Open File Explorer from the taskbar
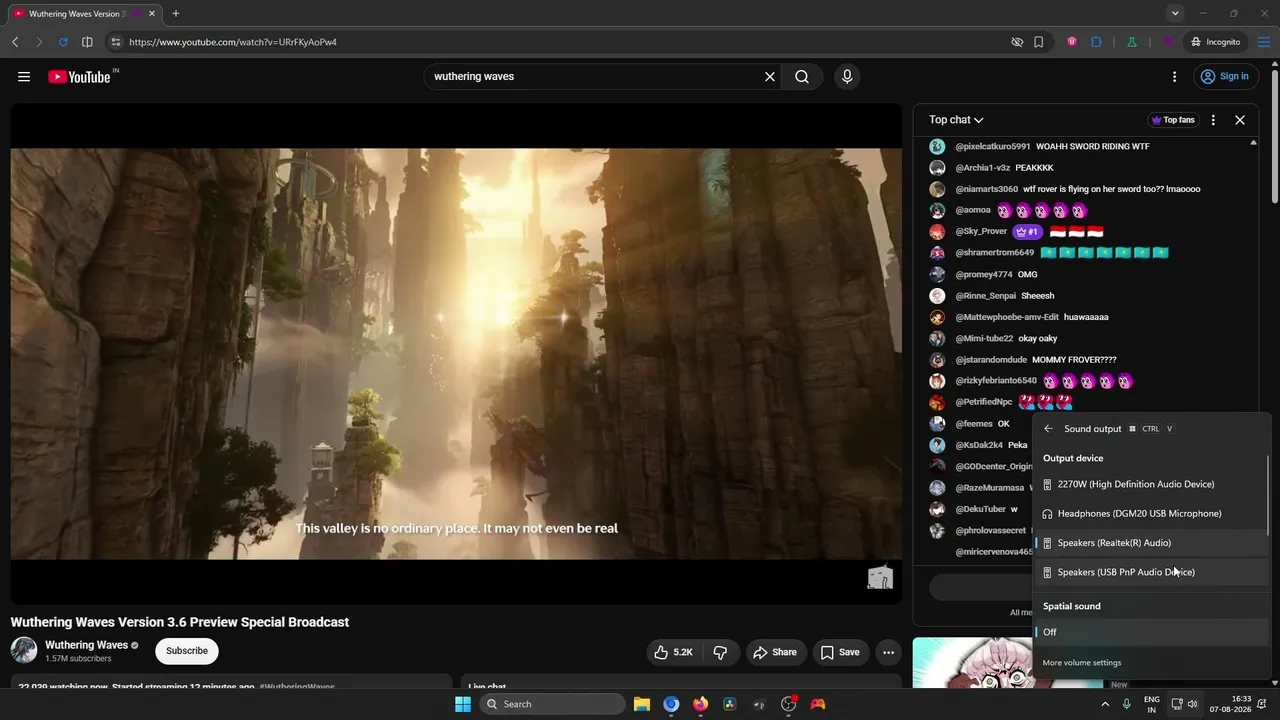The image size is (1280, 720). (x=642, y=704)
